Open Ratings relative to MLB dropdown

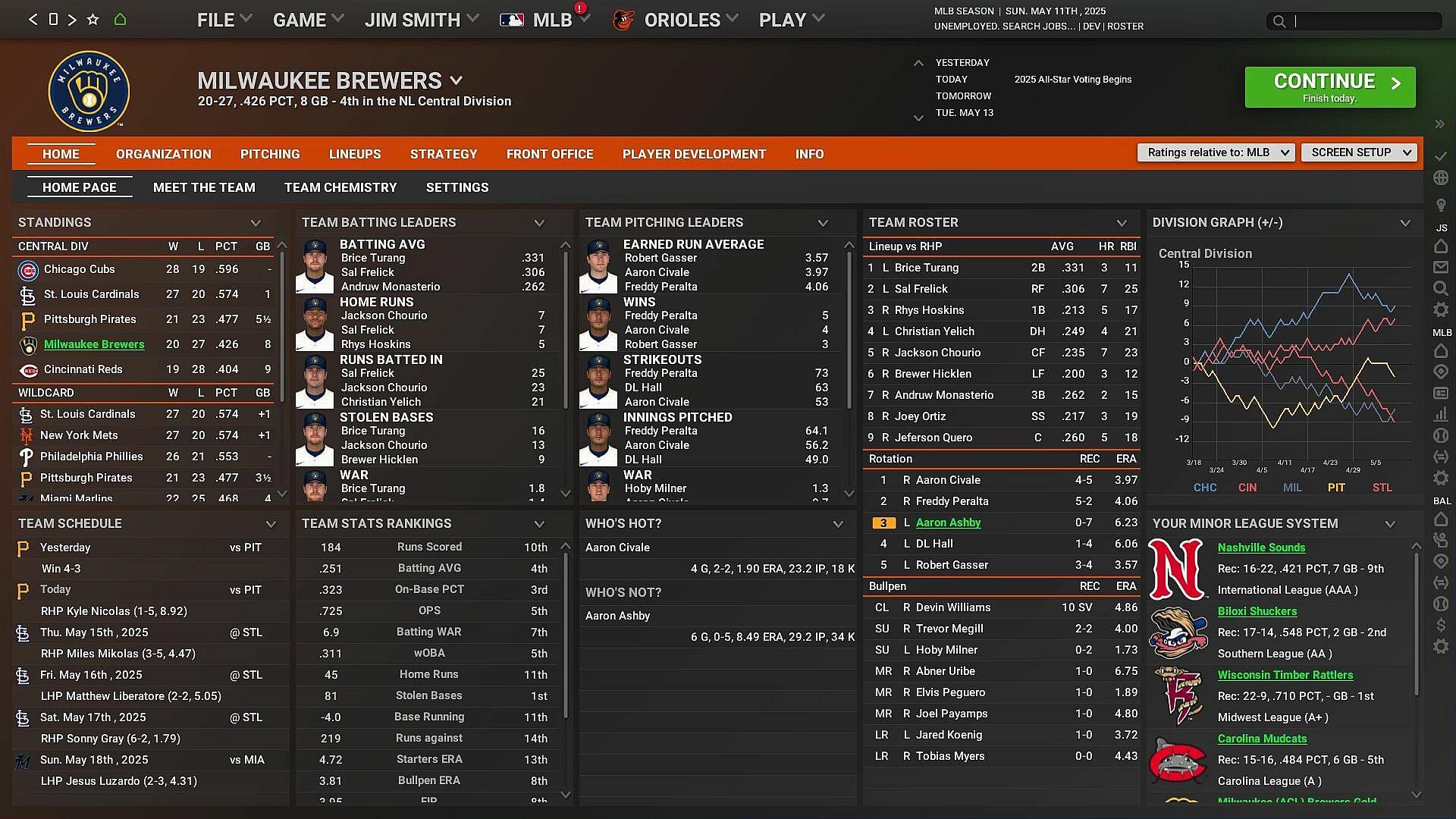(x=1216, y=152)
